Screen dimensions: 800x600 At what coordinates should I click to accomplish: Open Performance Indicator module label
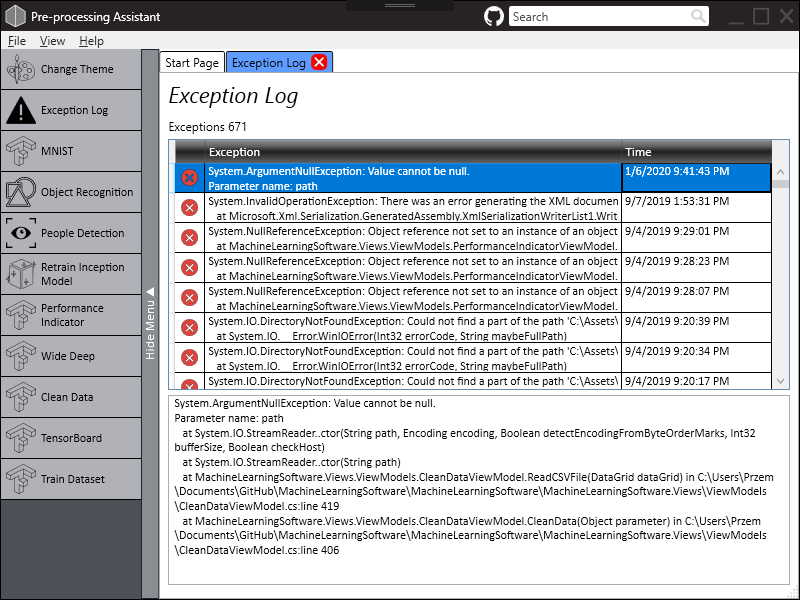click(x=72, y=315)
